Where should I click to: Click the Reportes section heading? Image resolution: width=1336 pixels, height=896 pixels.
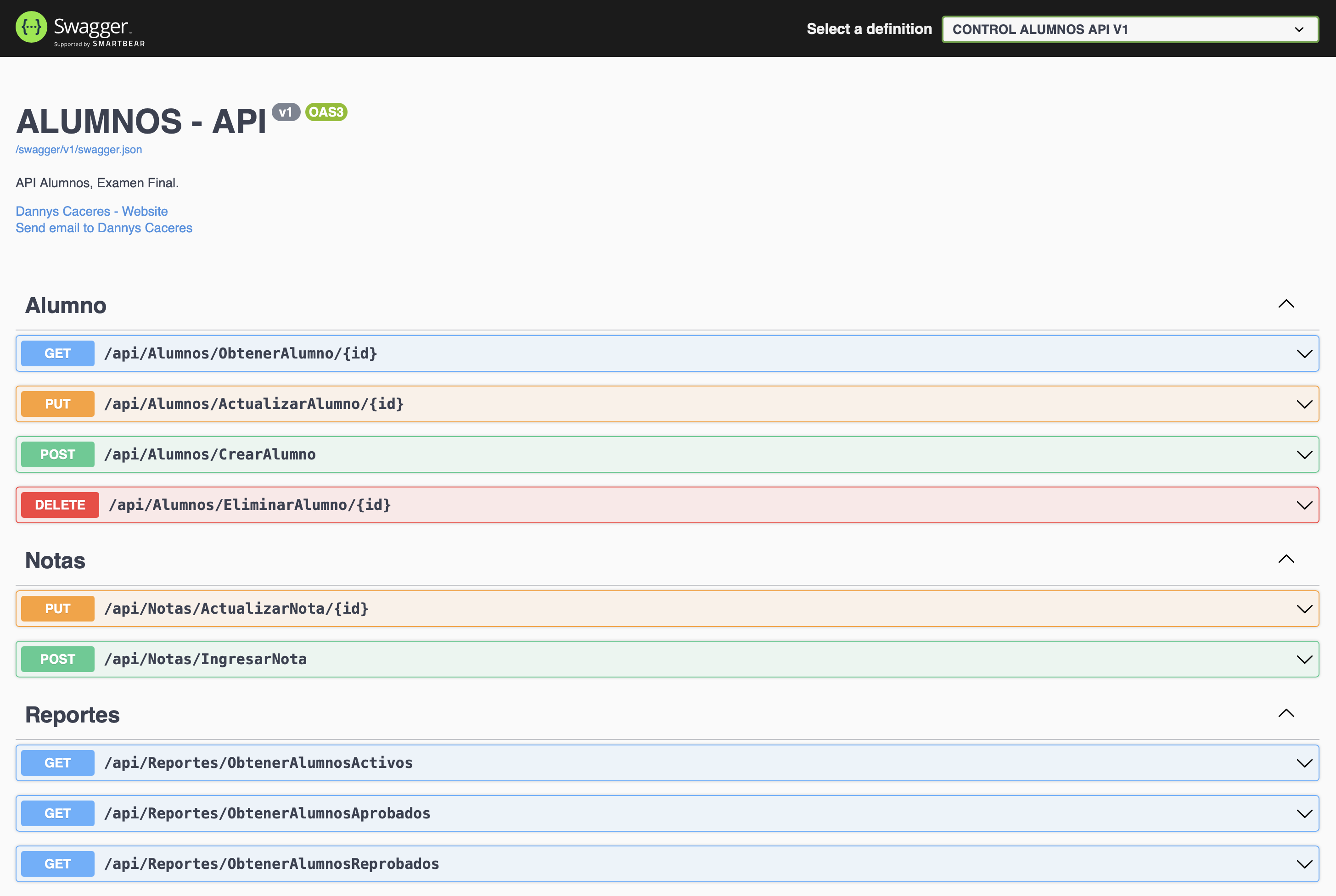tap(73, 716)
